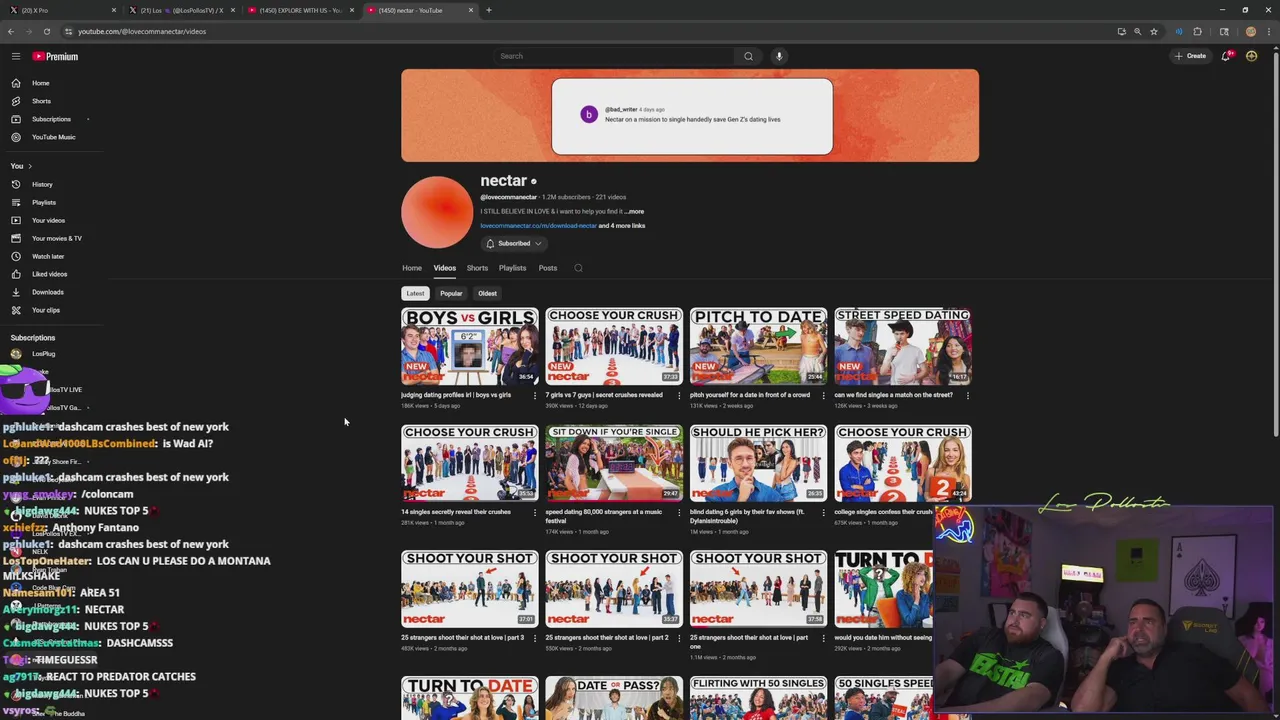Go back in the browser
The width and height of the screenshot is (1280, 720).
(11, 31)
